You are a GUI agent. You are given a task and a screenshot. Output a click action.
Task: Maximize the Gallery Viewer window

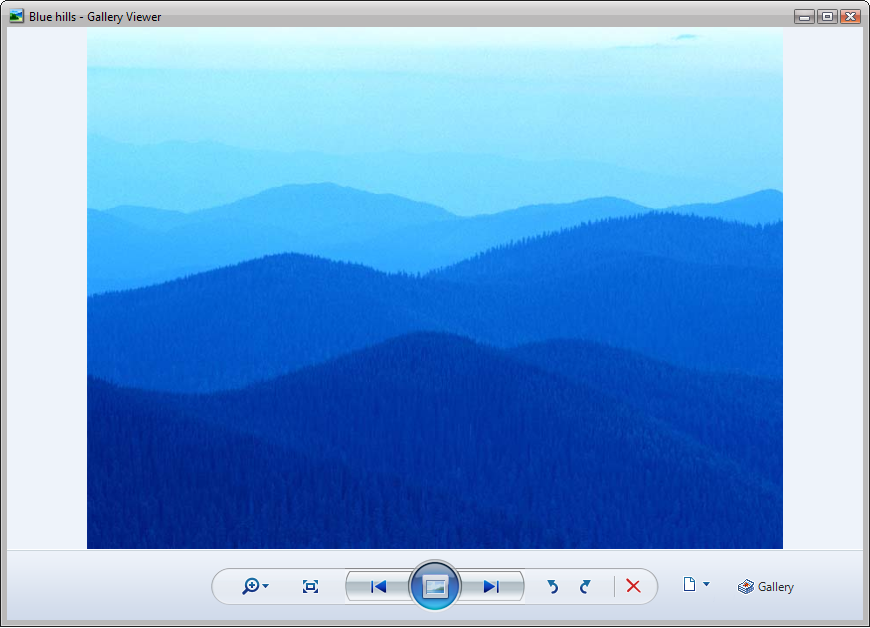click(x=827, y=17)
